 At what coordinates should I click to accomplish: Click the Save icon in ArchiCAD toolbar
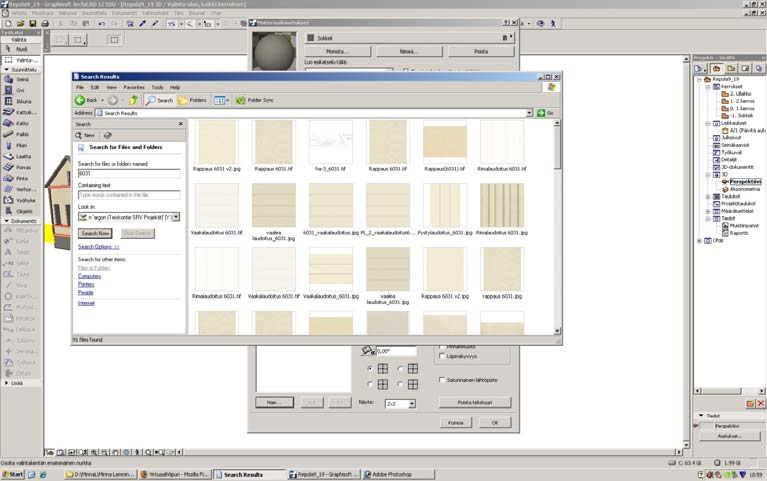(33, 23)
